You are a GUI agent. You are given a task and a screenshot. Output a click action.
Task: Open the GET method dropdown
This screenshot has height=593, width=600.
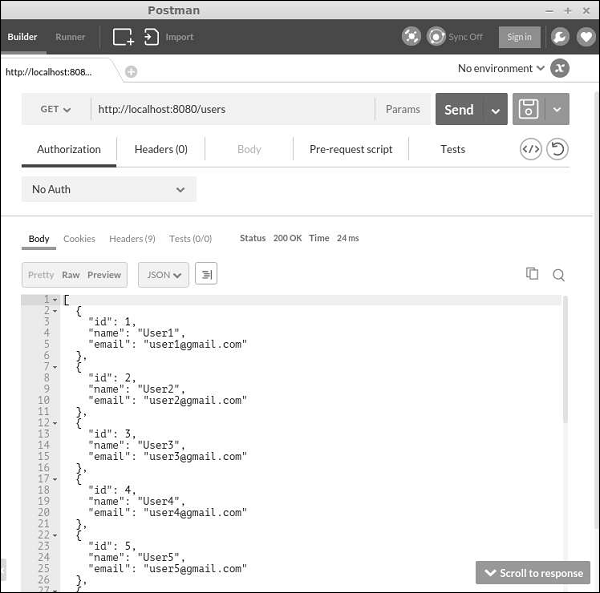[56, 109]
